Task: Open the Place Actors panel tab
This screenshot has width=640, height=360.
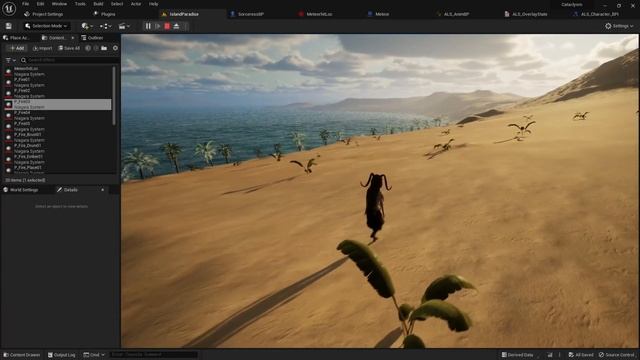Action: pos(17,38)
